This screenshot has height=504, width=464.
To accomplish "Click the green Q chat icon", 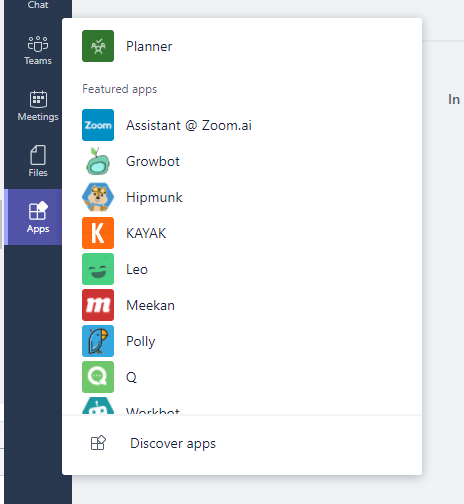I will click(98, 377).
